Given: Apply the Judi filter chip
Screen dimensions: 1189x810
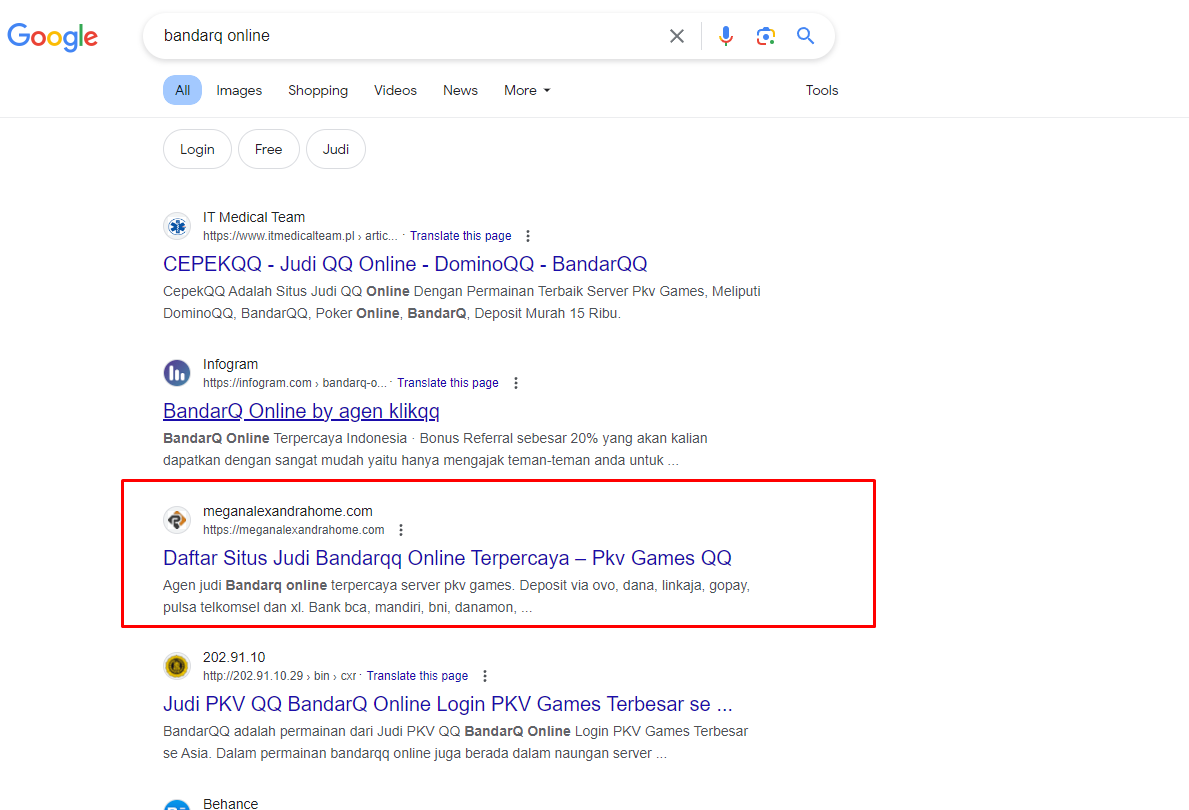Looking at the screenshot, I should coord(336,149).
